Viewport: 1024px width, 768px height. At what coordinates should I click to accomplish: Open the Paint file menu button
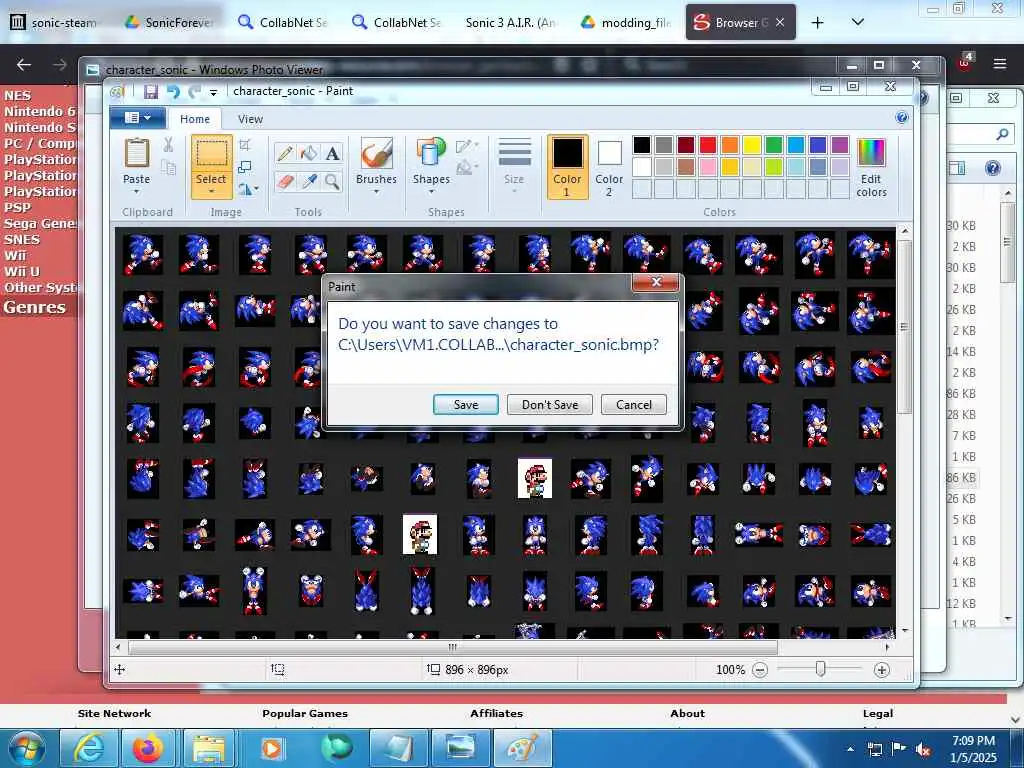138,118
